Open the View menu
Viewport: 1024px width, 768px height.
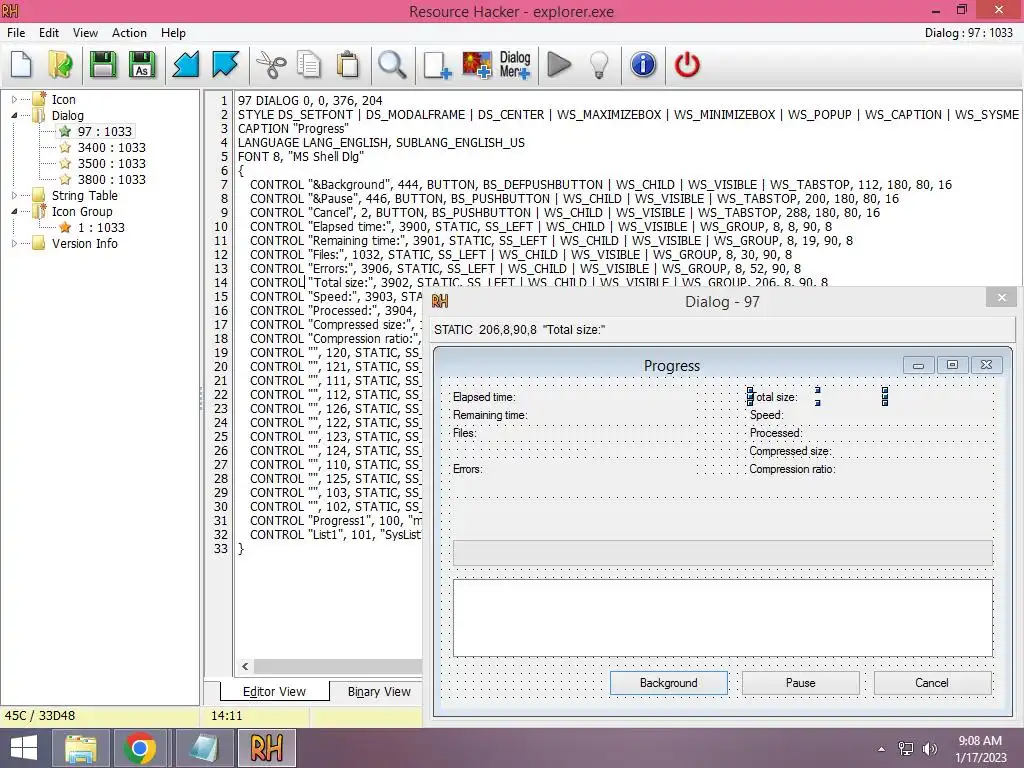pos(85,33)
